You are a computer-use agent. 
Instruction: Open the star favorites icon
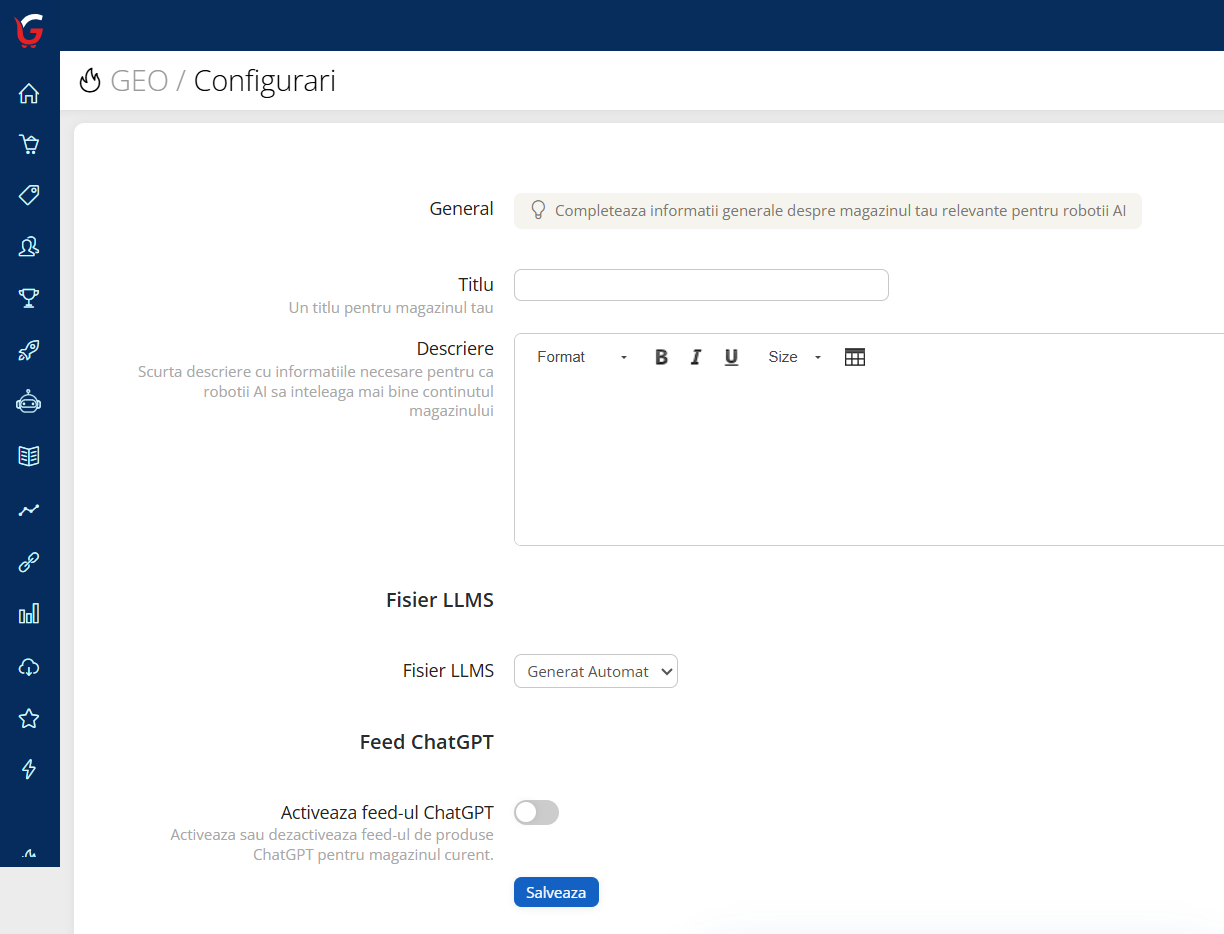(29, 718)
